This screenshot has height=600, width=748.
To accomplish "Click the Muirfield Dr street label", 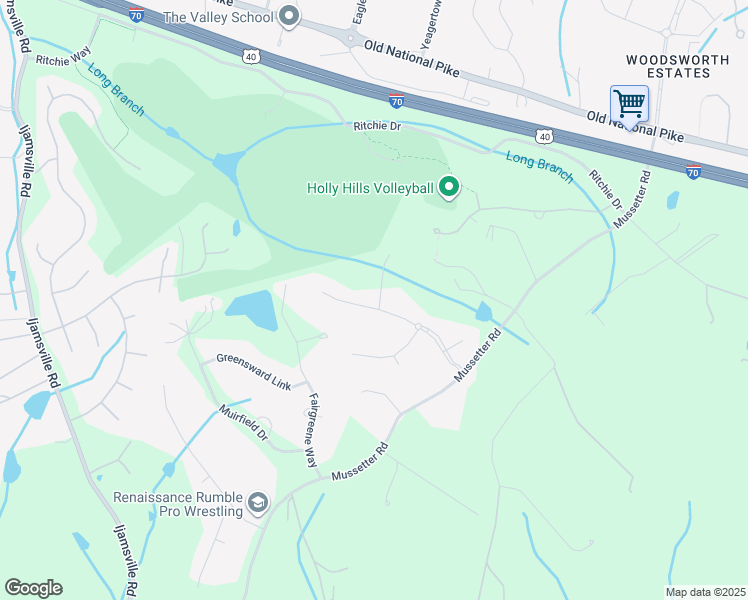I will click(244, 422).
